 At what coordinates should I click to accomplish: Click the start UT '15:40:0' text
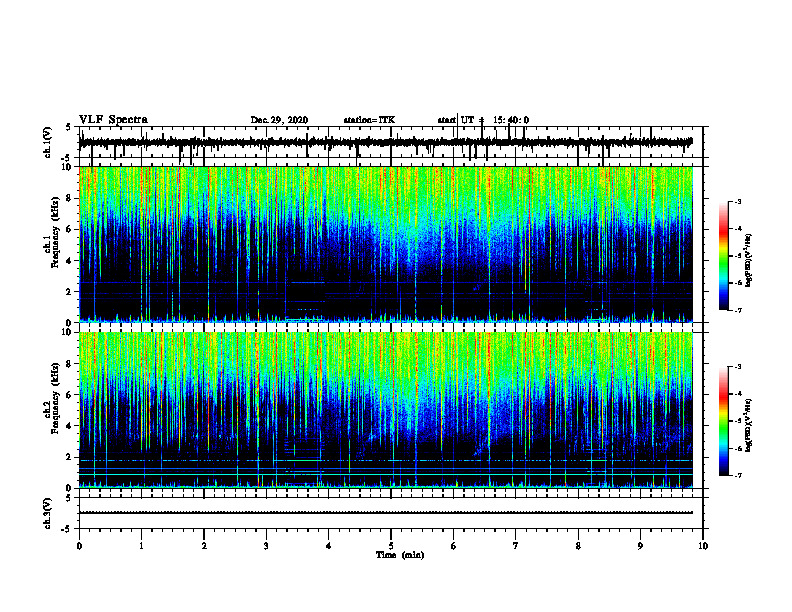pos(511,120)
